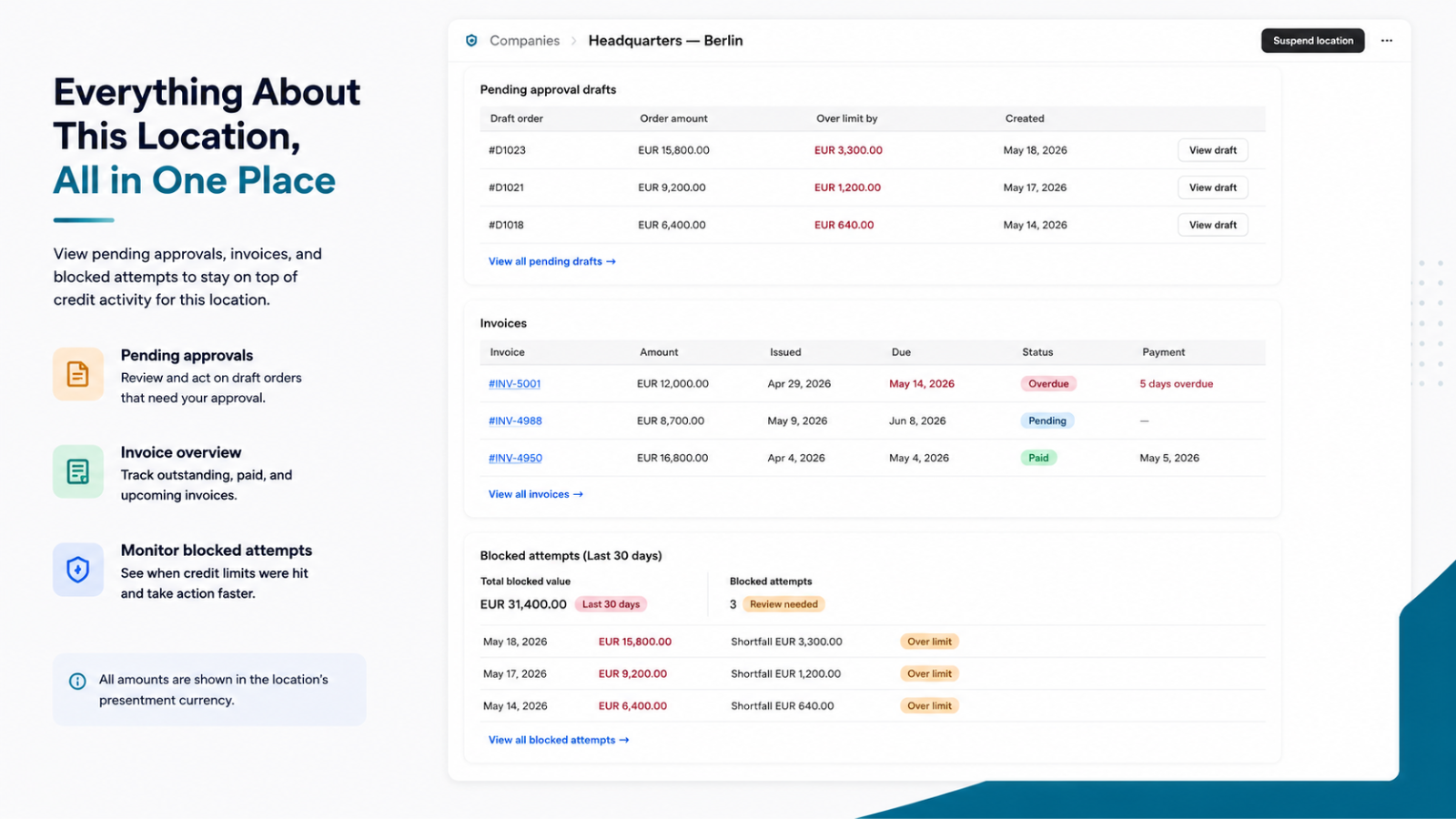Click draft order number #D1018
Image resolution: width=1456 pixels, height=819 pixels.
click(x=506, y=225)
